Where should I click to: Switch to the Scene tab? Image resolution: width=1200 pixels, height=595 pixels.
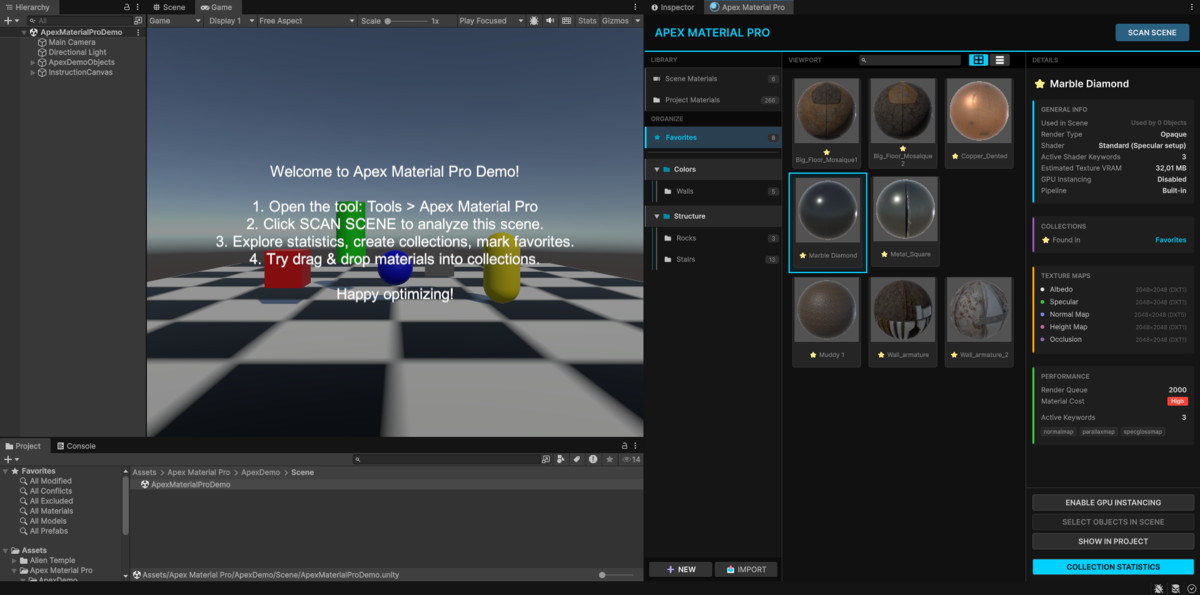168,7
